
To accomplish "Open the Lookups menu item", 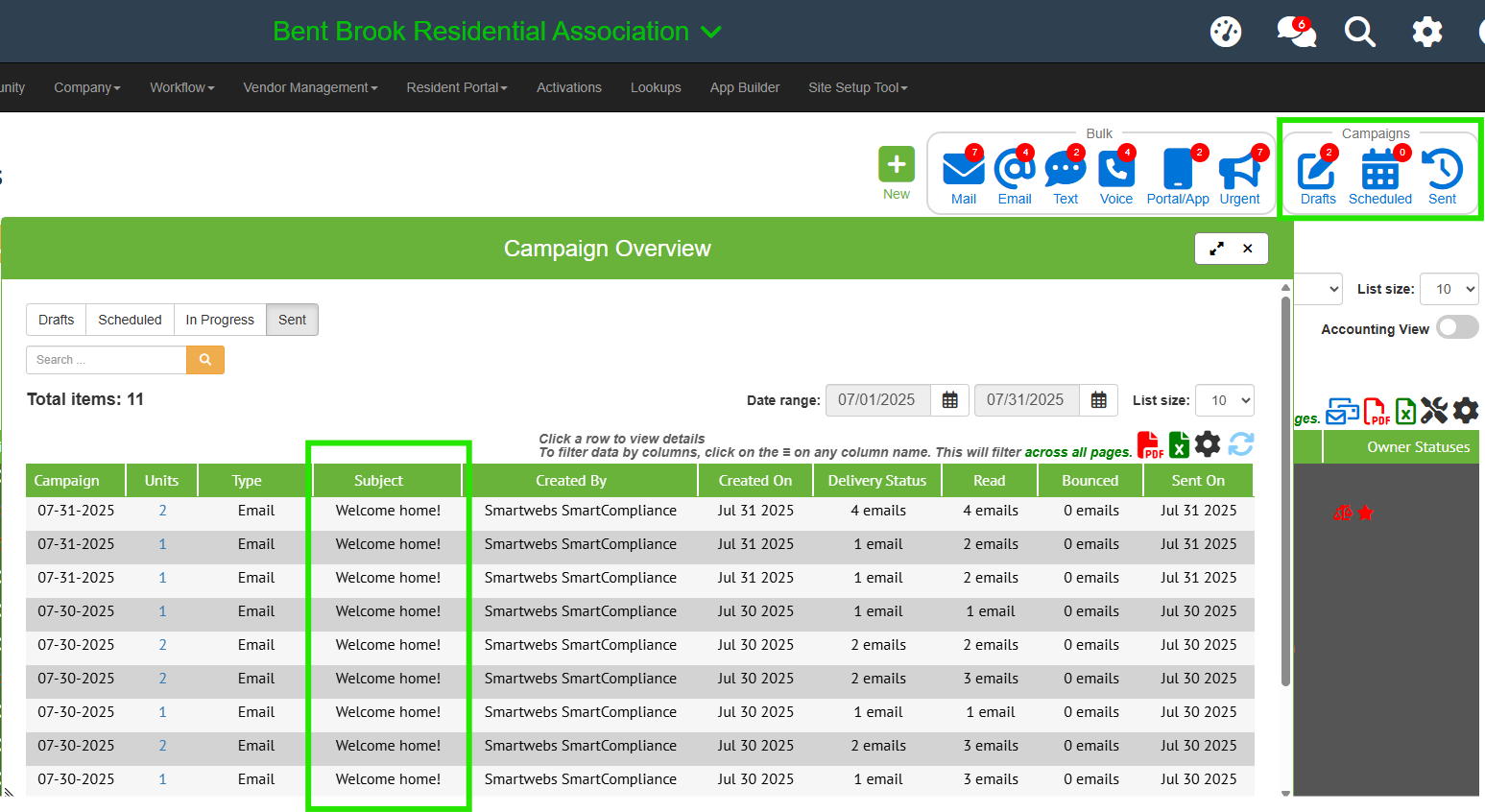I will pyautogui.click(x=656, y=87).
